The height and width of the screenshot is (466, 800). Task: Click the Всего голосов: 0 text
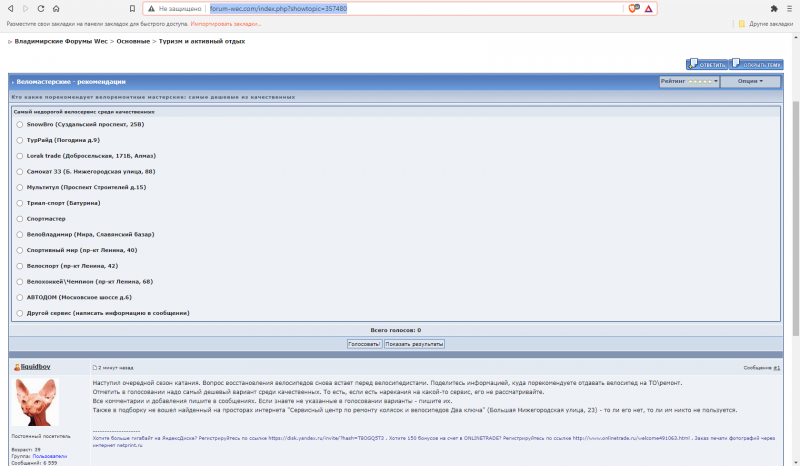pos(395,330)
